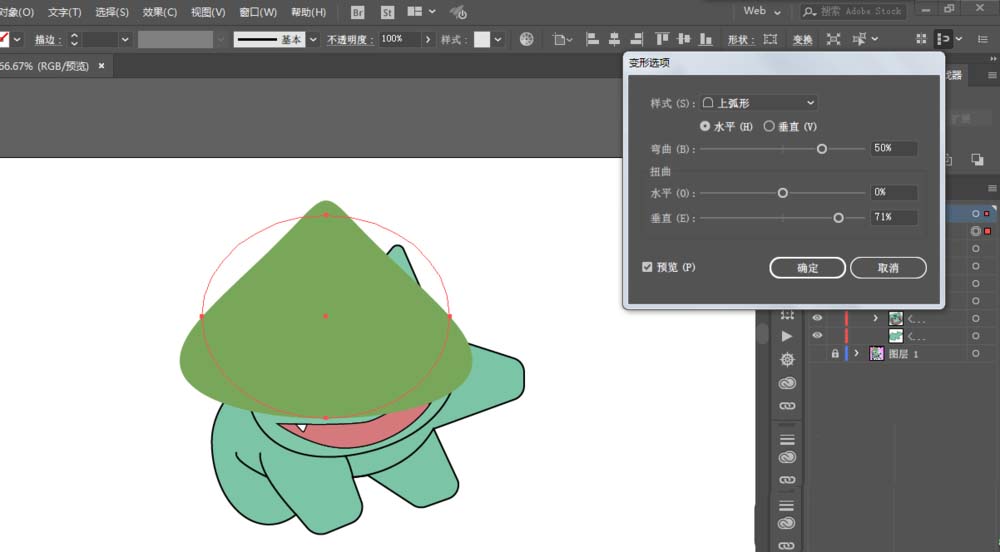This screenshot has width=1000, height=552.
Task: Click the 垂直 (E) distortion slider handle
Action: (x=838, y=218)
